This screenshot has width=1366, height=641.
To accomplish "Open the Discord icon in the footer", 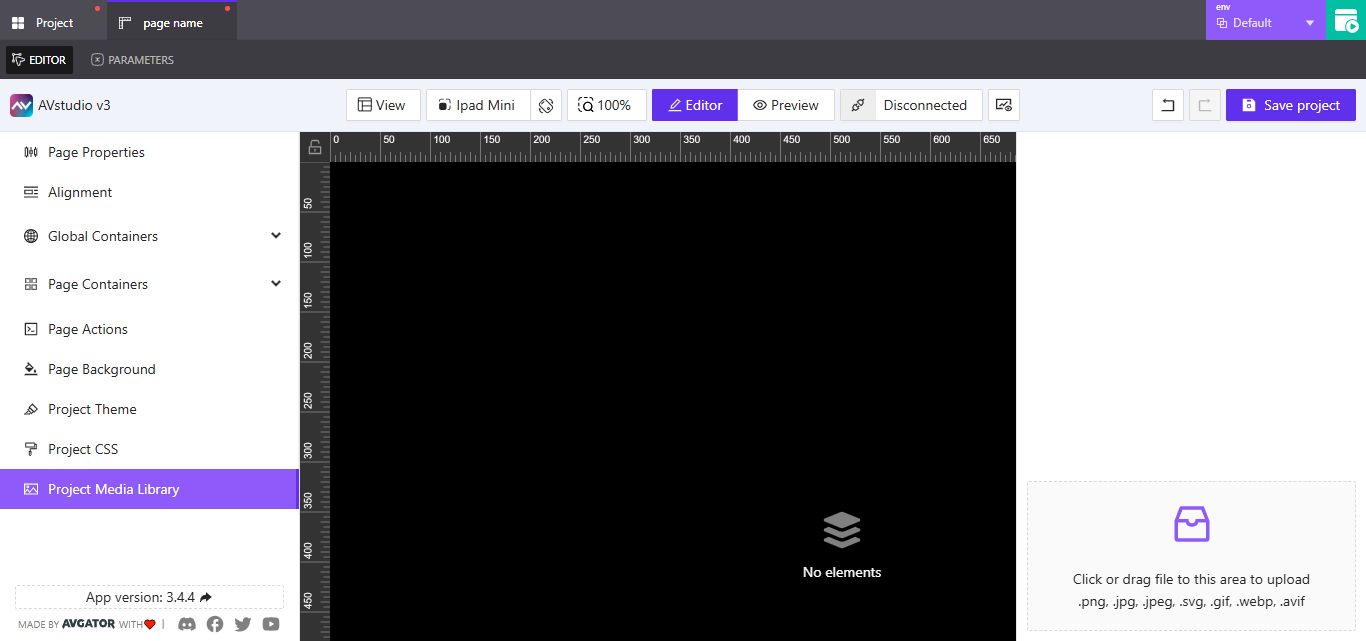I will pyautogui.click(x=187, y=624).
